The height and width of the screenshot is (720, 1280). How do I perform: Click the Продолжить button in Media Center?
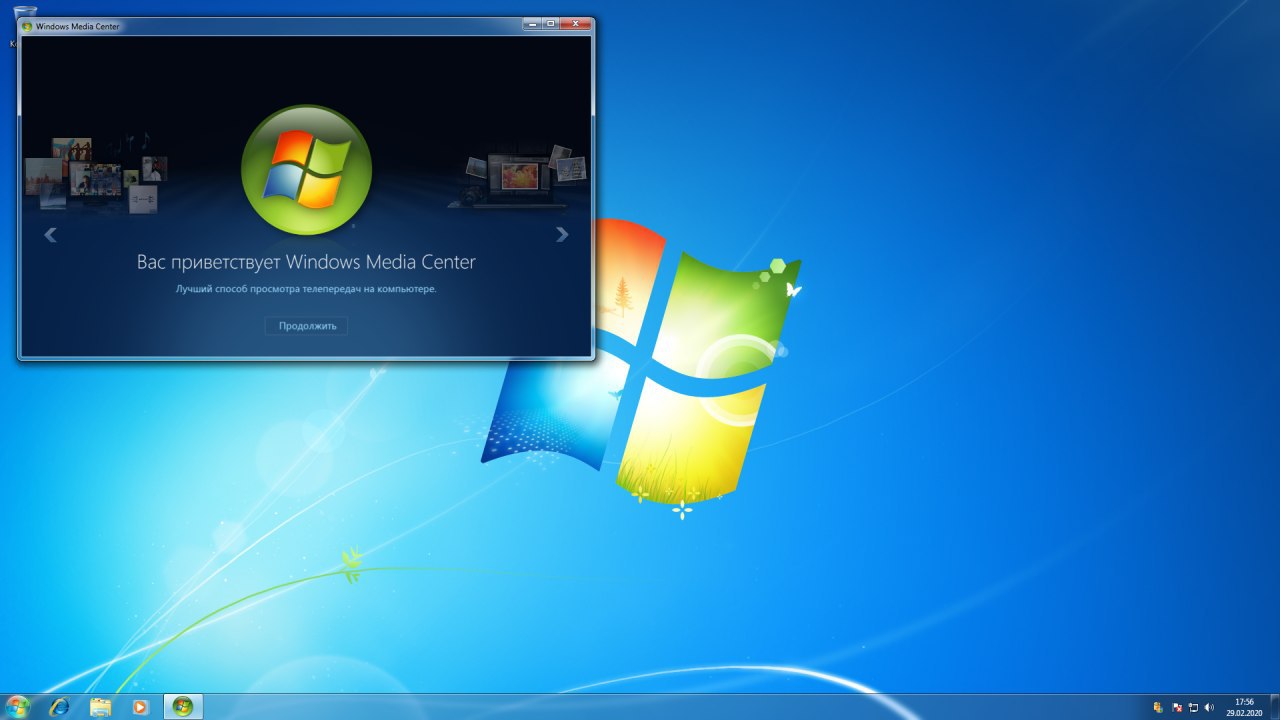[x=306, y=326]
